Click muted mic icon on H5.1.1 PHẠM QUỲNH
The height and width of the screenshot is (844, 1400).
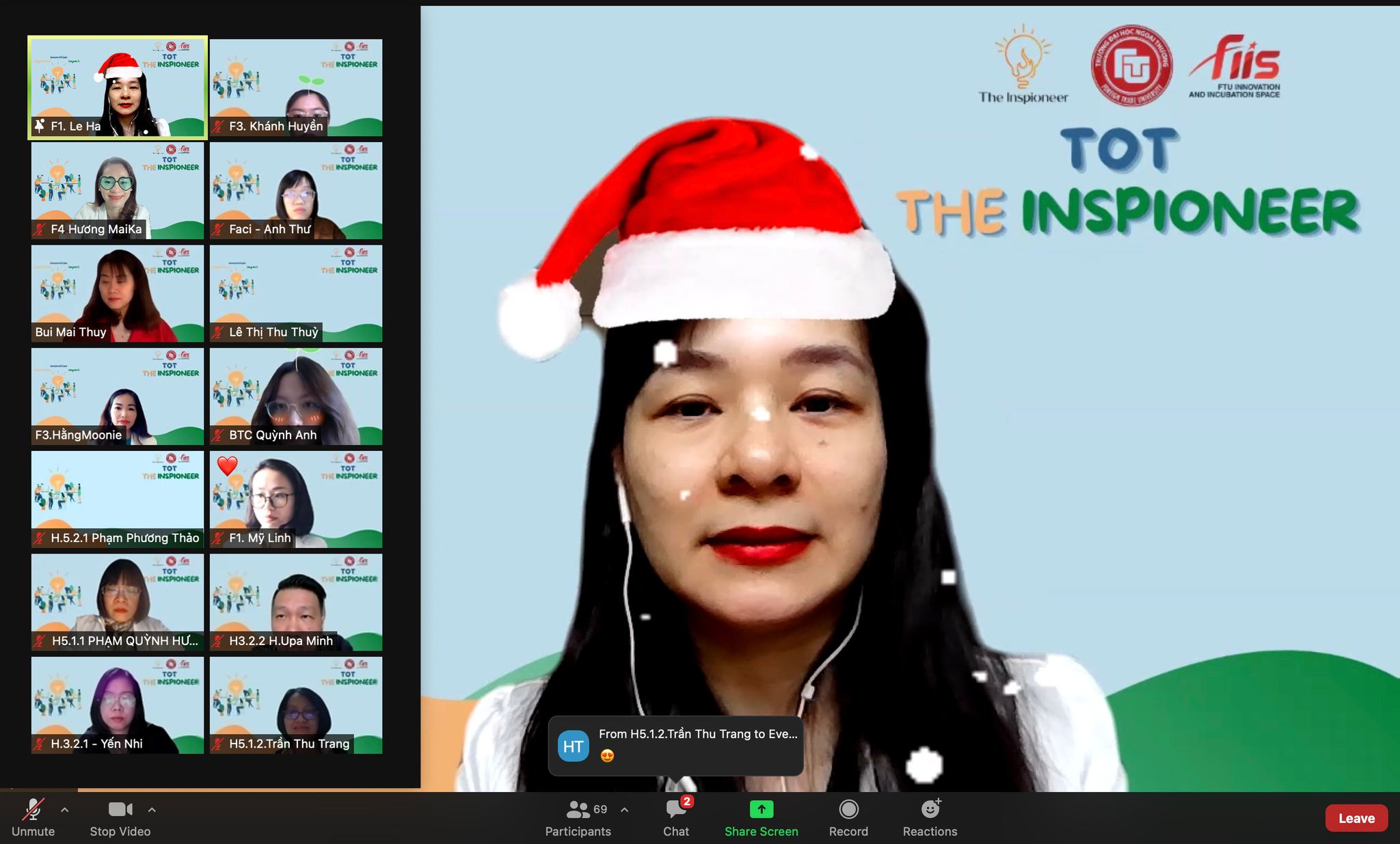[40, 641]
